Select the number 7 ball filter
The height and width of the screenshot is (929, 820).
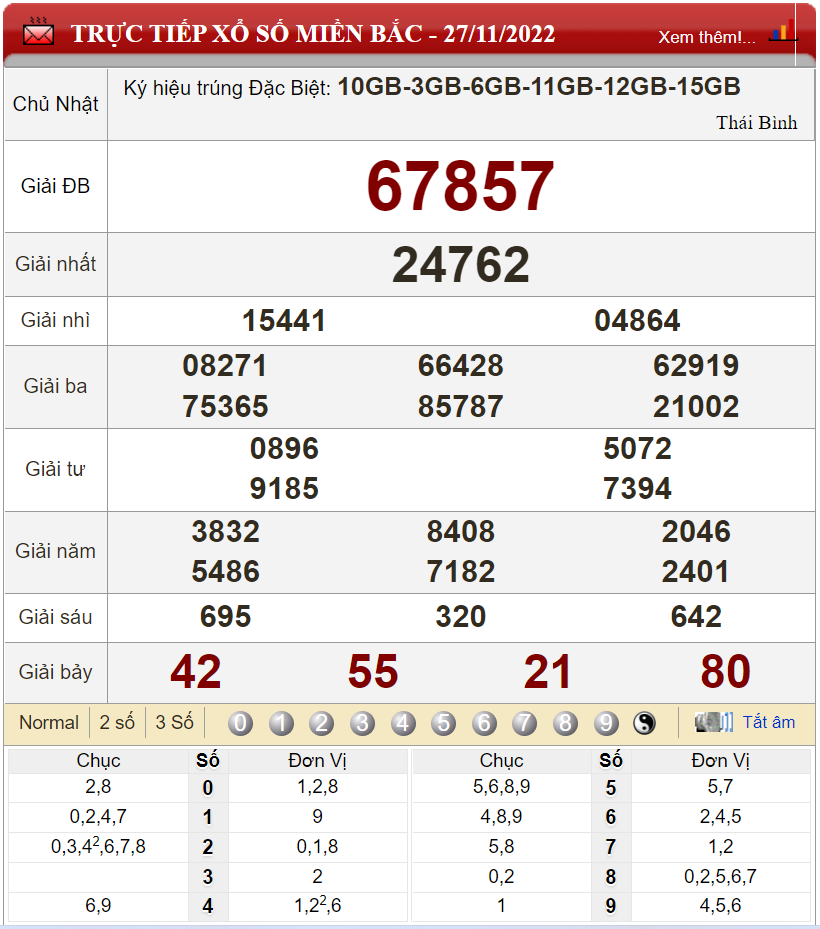point(524,723)
